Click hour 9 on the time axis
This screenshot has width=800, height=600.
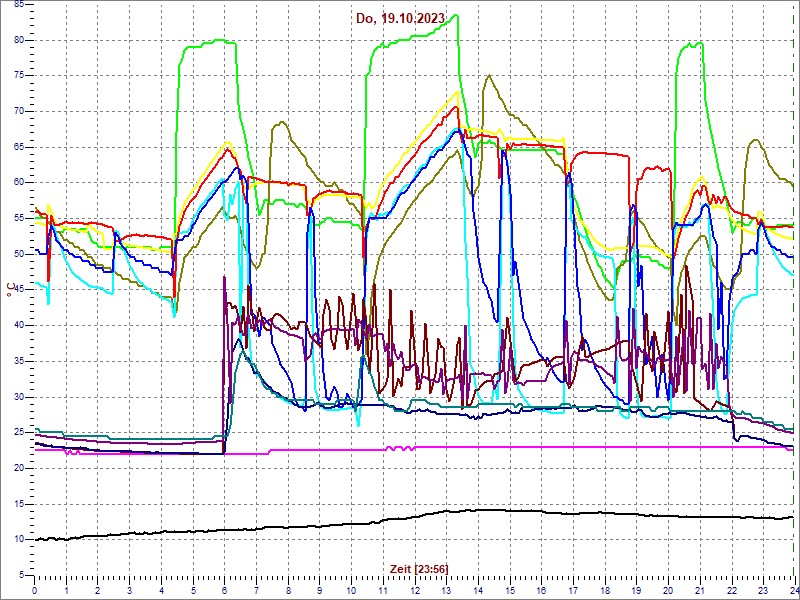319,590
